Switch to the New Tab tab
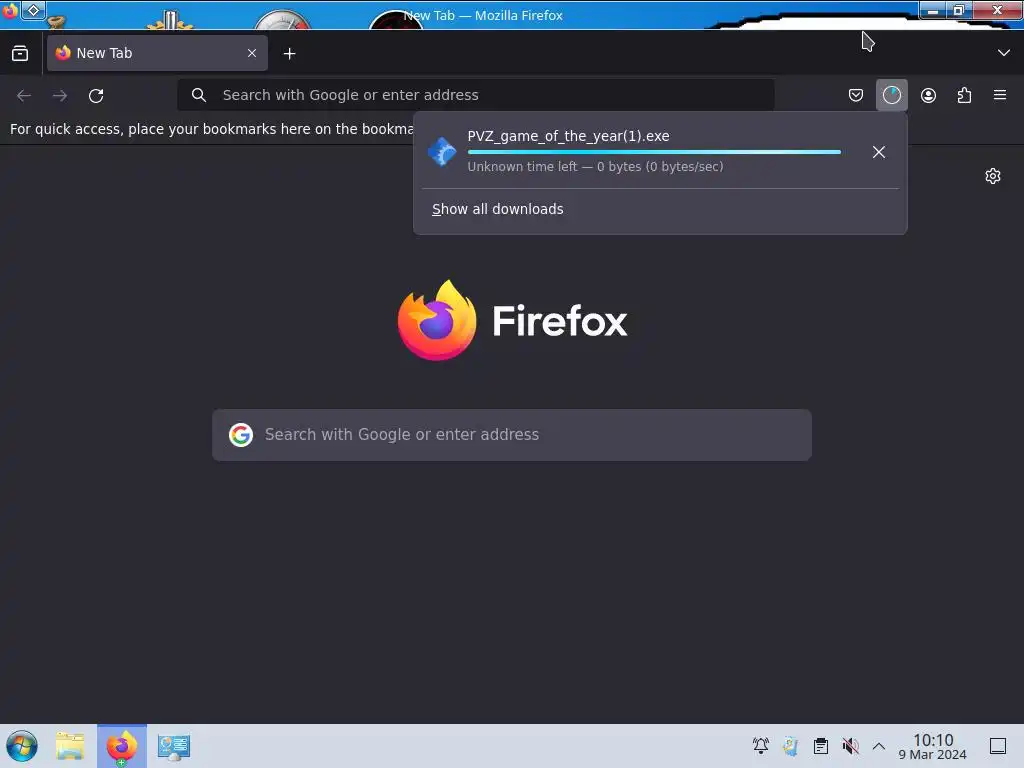 tap(157, 53)
